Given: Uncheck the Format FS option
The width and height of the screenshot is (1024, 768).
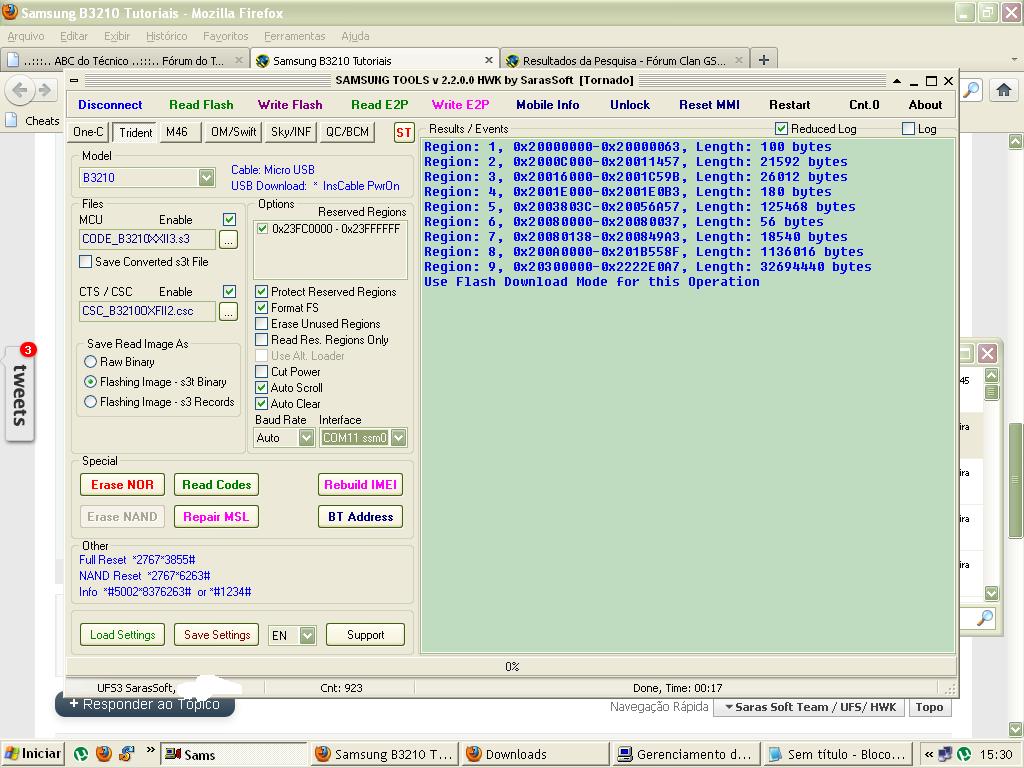Looking at the screenshot, I should click(261, 308).
